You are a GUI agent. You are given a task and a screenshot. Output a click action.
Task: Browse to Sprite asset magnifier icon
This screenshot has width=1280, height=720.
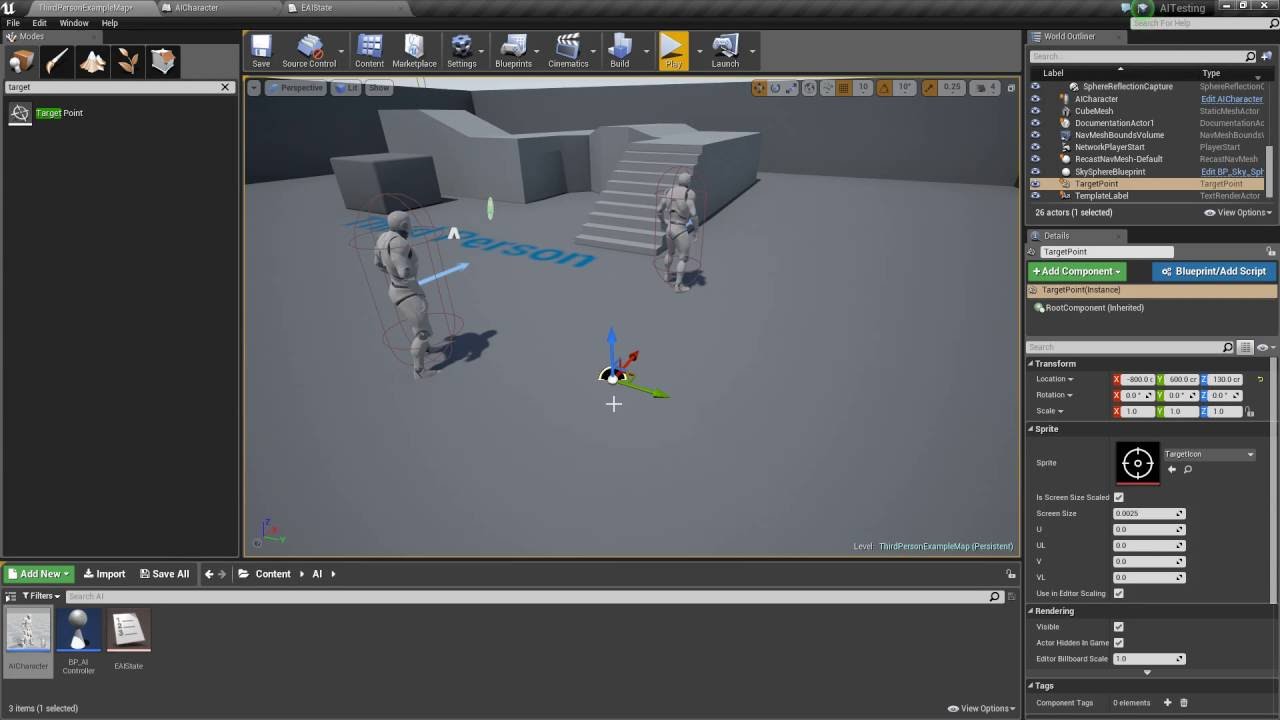[1188, 469]
